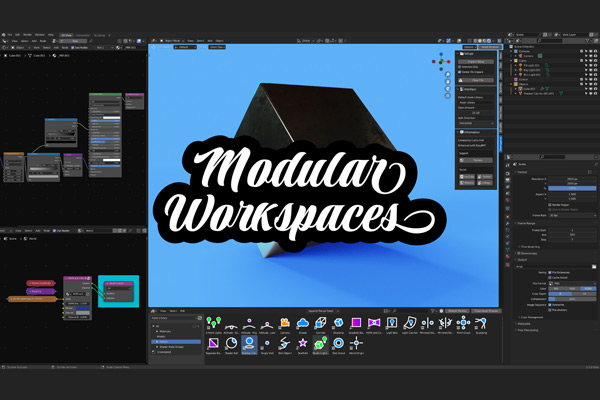Toggle viewport visibility of Cube.001 in outliner
The width and height of the screenshot is (600, 400).
[591, 89]
